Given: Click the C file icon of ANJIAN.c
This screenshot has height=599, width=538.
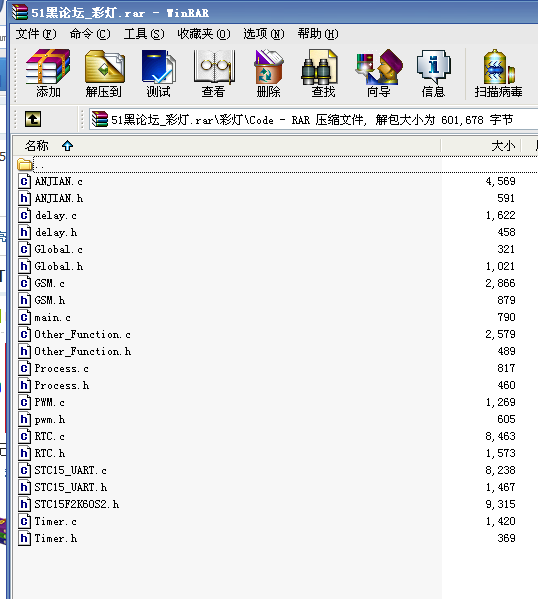Looking at the screenshot, I should tap(24, 181).
